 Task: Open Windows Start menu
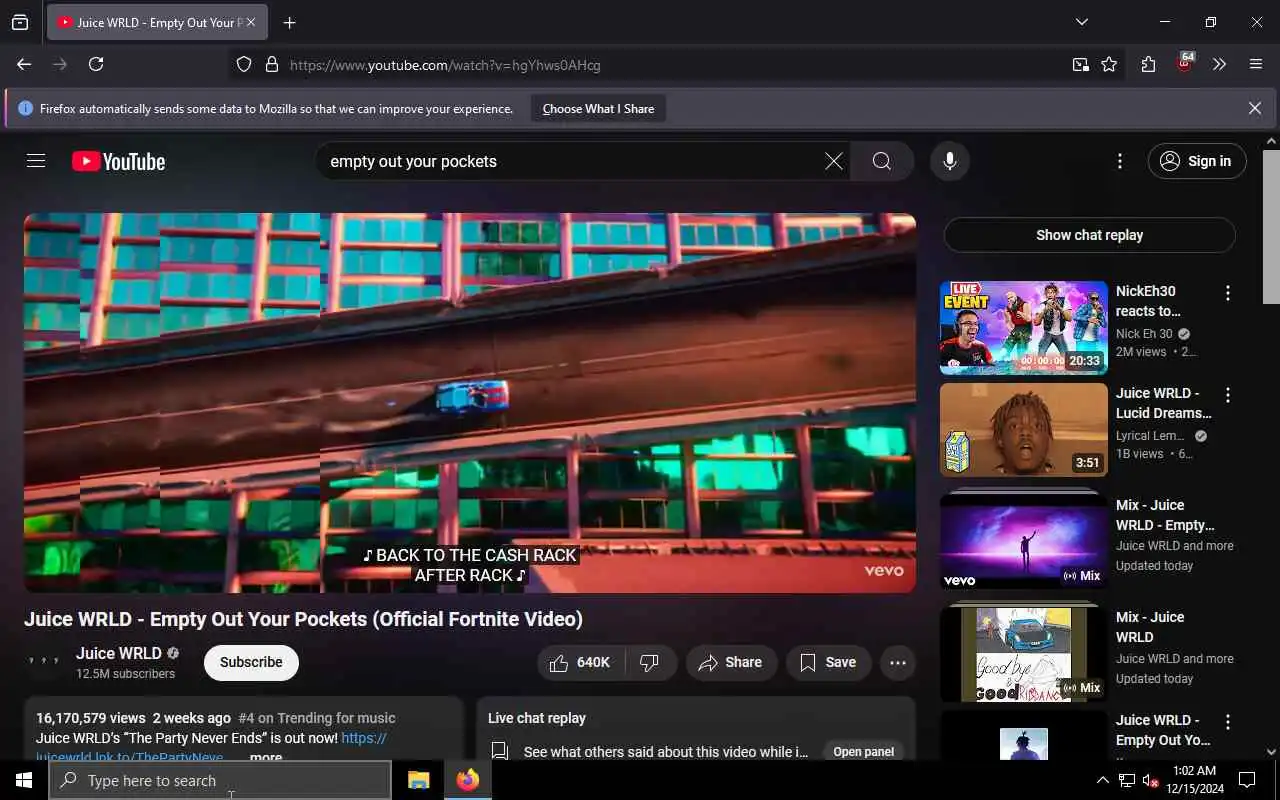coord(24,780)
